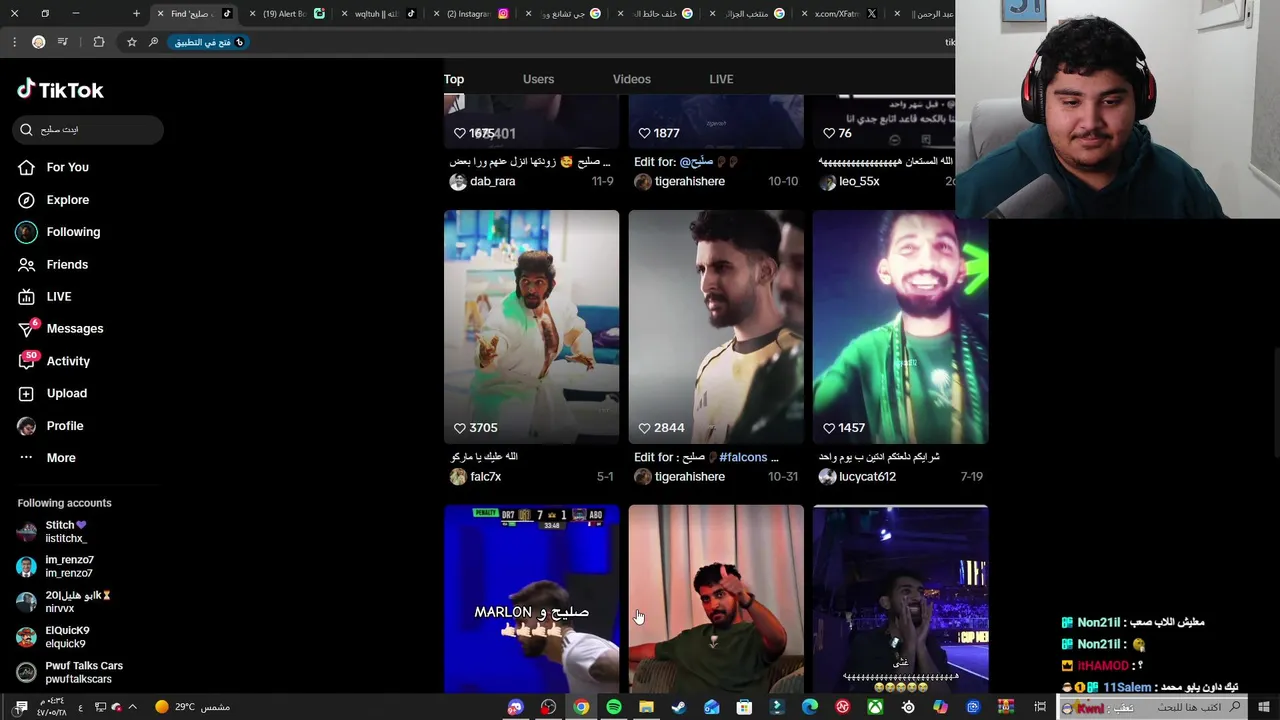Open the Friends page

pyautogui.click(x=53, y=264)
